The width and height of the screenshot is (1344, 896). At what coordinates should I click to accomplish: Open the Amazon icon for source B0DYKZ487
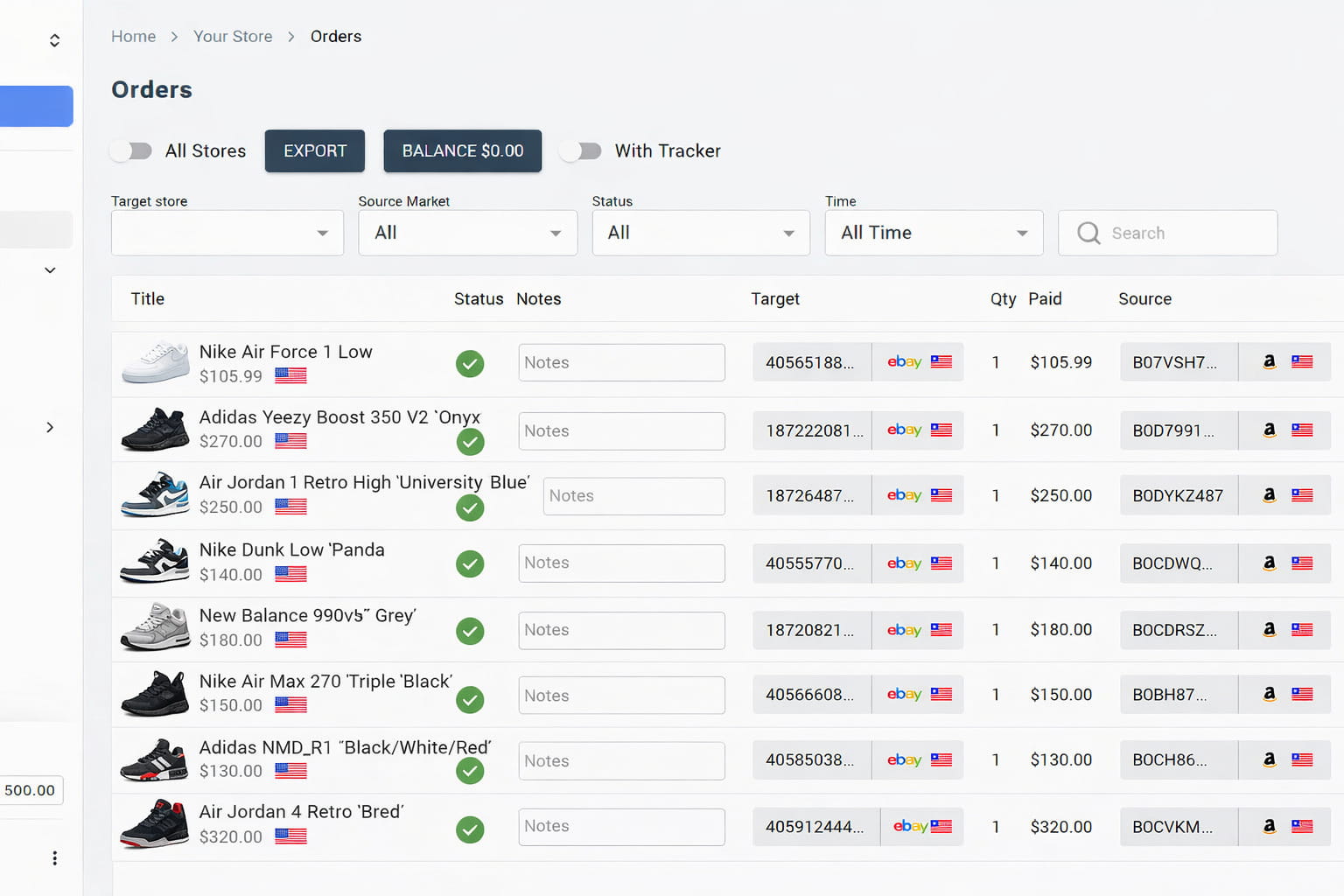point(1269,495)
